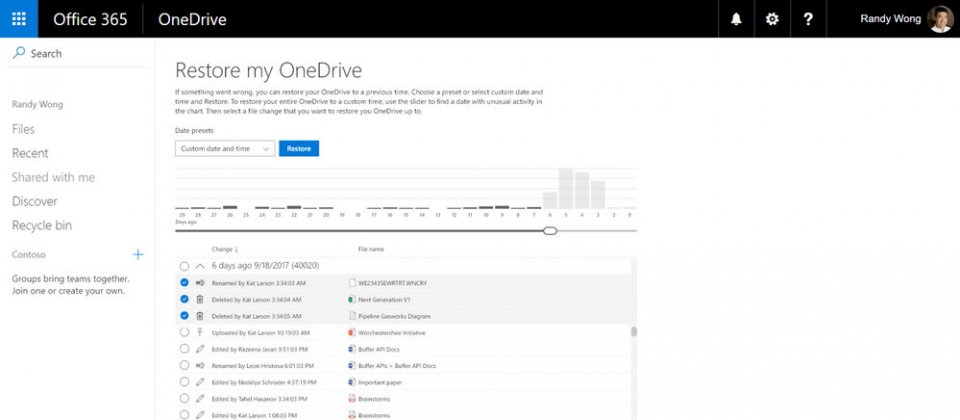Click the Excel icon of Next Generation V1
Viewport: 960px width, 420px height.
351,299
